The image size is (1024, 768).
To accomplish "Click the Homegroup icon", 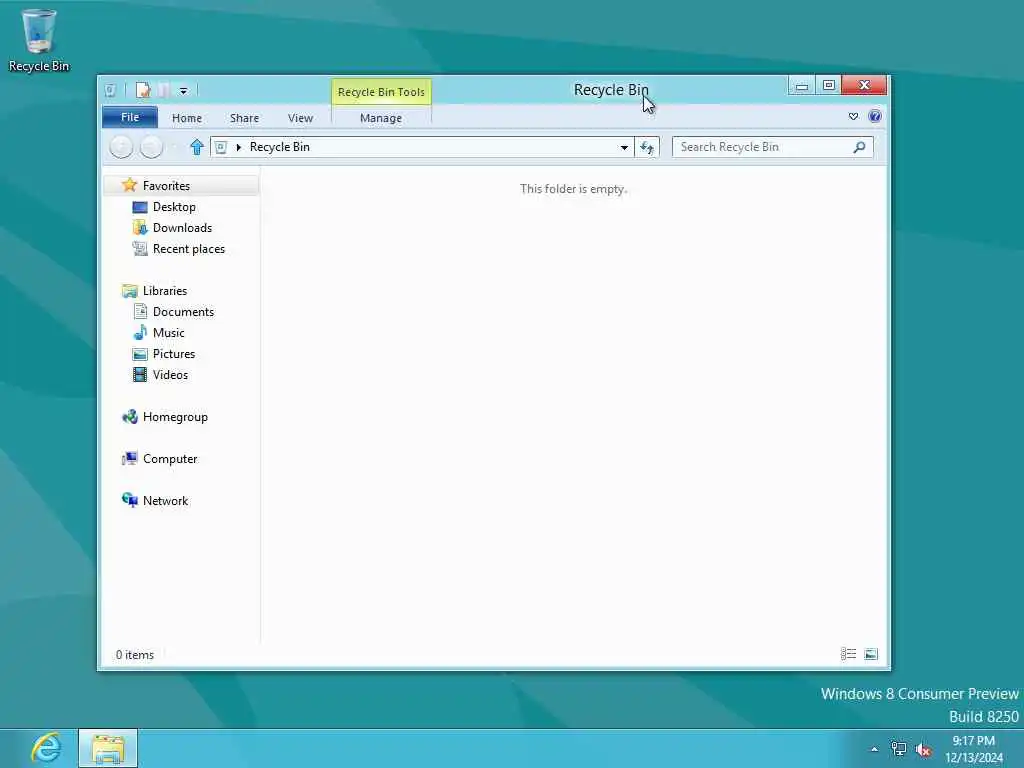I will point(129,417).
